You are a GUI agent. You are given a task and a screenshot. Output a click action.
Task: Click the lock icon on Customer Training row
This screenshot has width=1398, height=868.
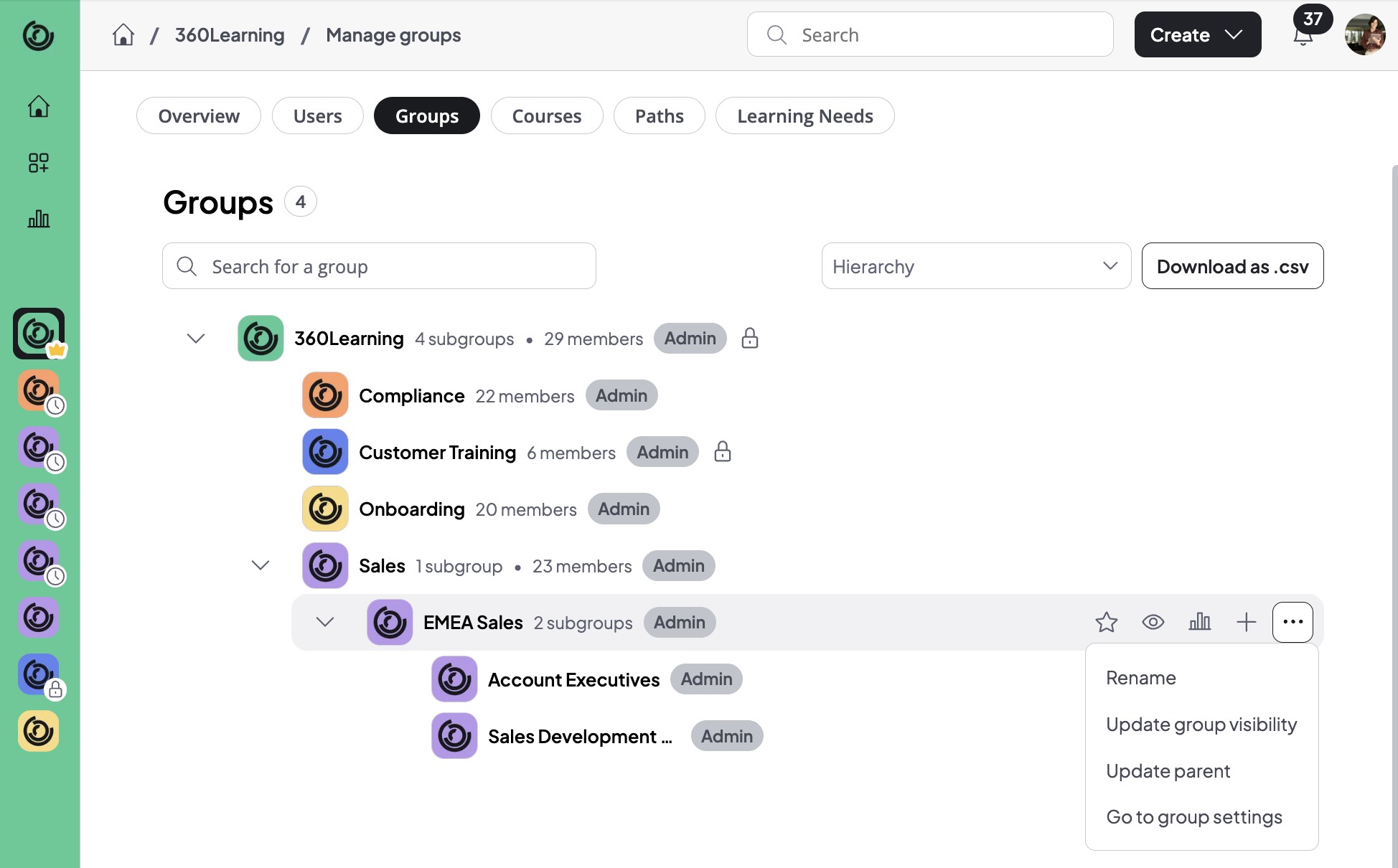click(723, 451)
